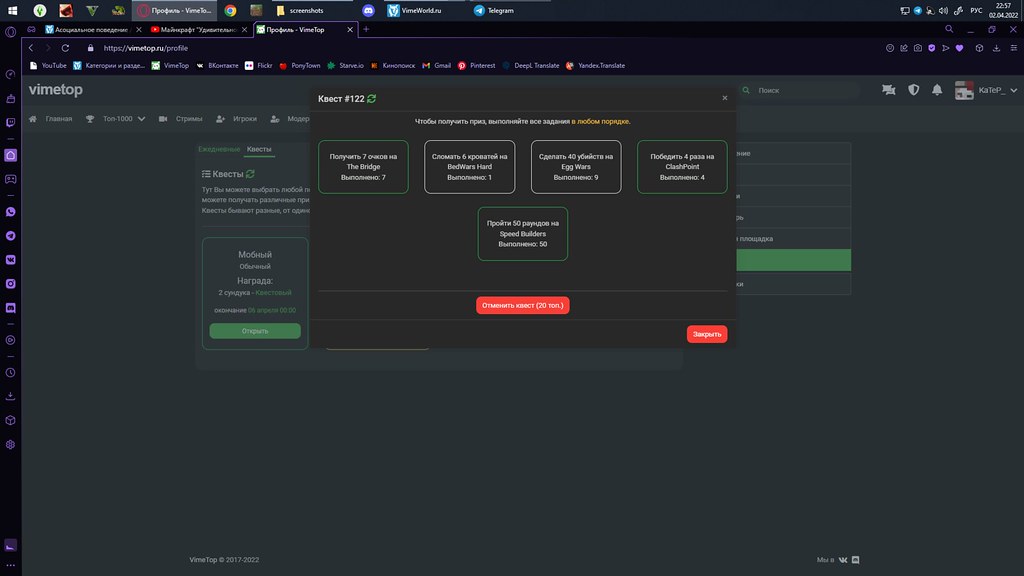Image resolution: width=1024 pixels, height=576 pixels.
Task: Switch to the 'Ежедневные' tab
Action: (x=219, y=149)
